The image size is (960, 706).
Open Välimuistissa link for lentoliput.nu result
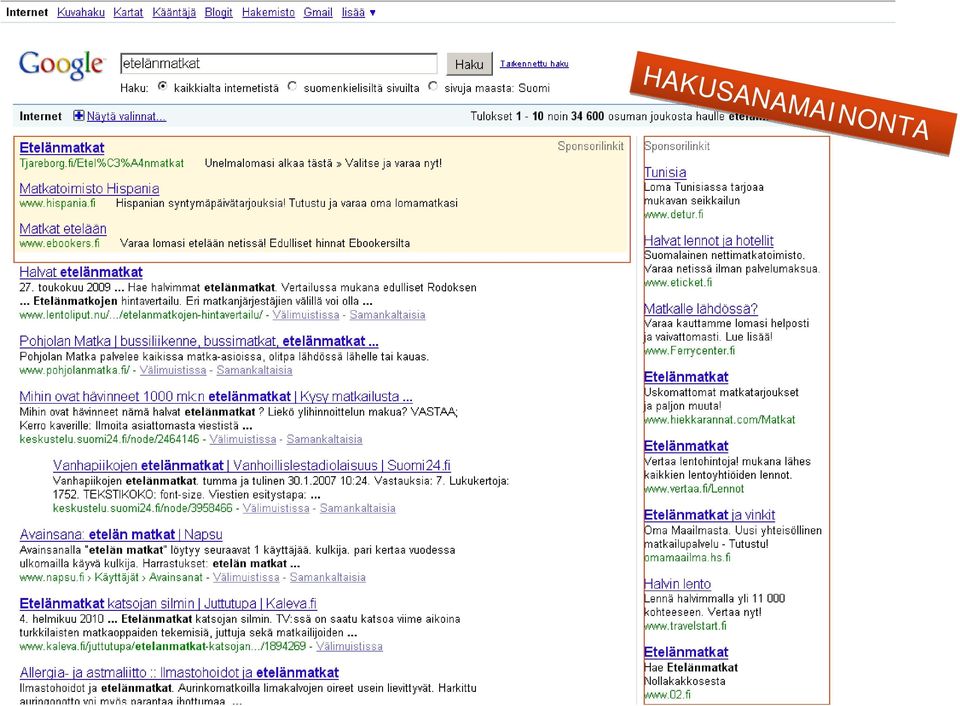tap(306, 315)
